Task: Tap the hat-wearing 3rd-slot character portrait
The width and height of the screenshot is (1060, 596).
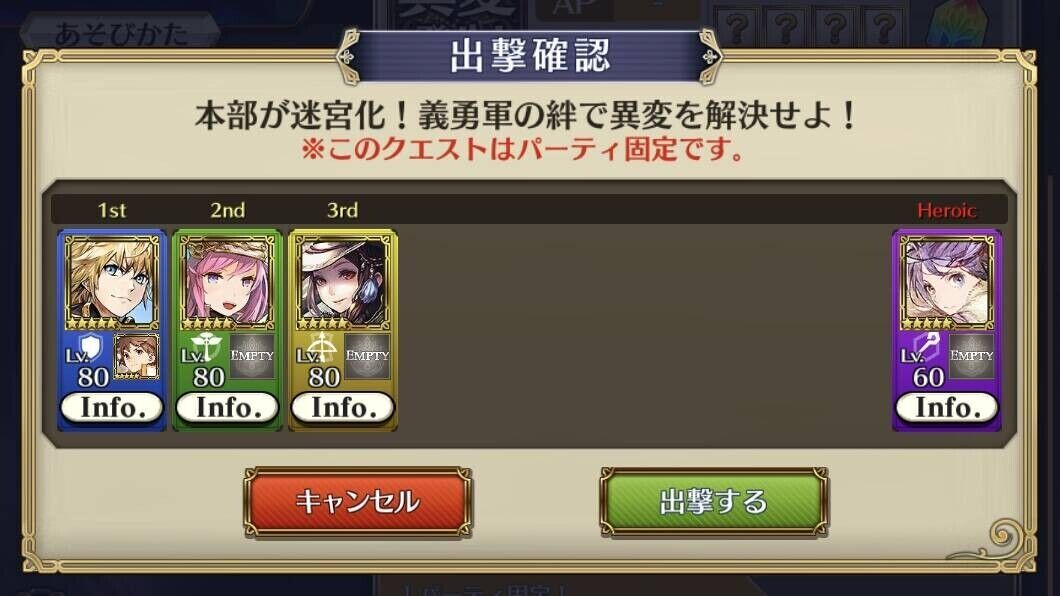Action: pos(343,282)
